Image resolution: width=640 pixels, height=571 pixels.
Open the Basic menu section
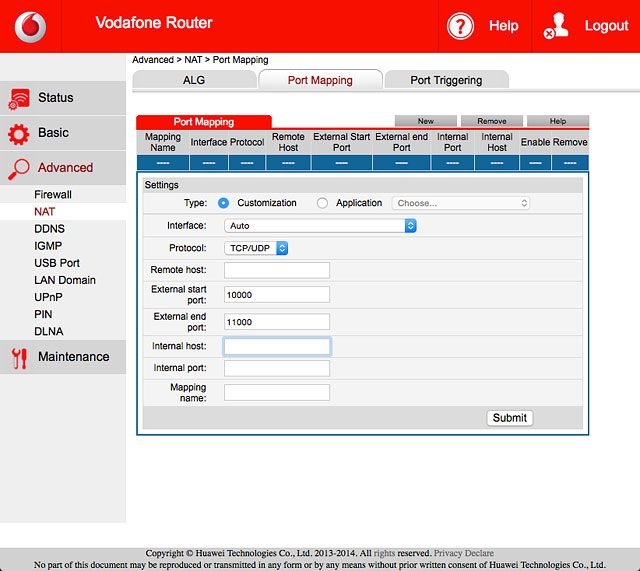63,133
